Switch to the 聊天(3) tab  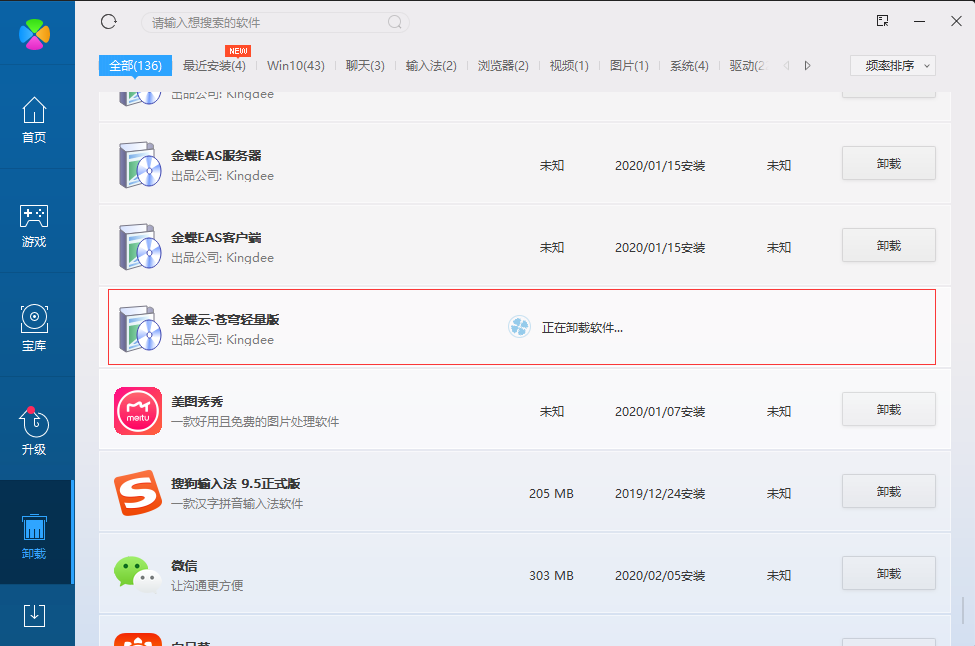365,66
